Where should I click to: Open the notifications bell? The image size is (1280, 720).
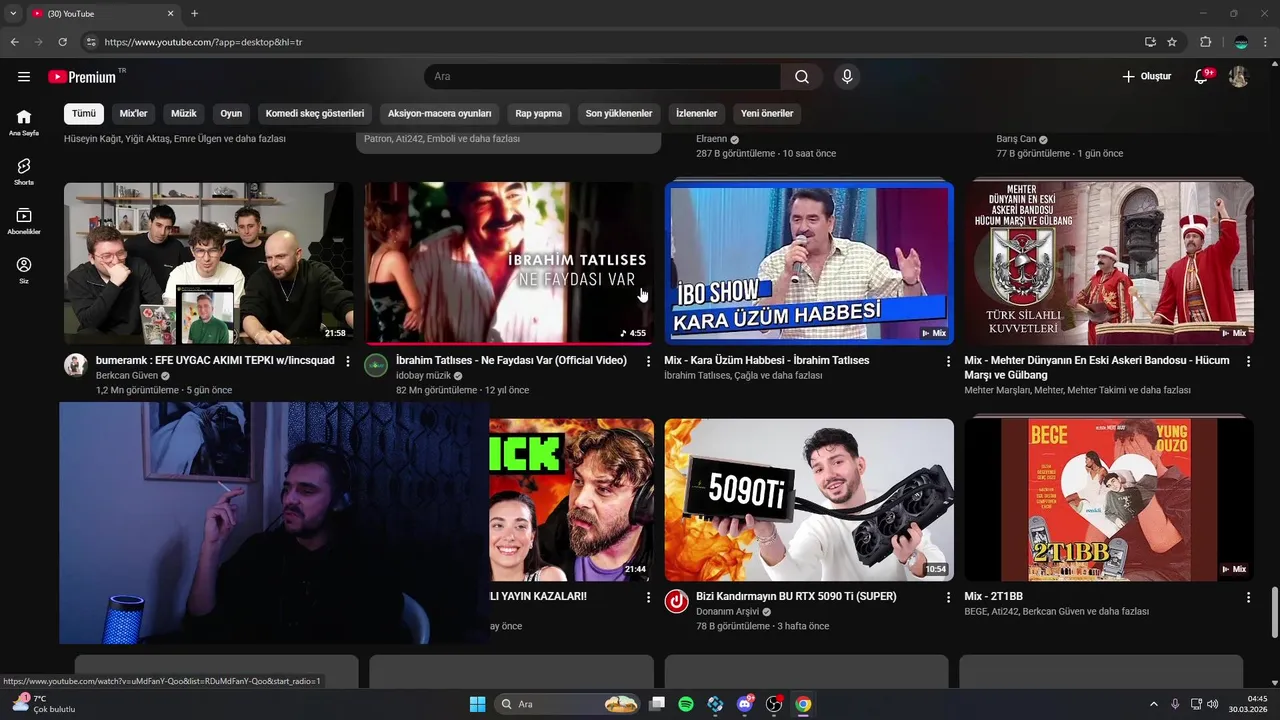[1202, 77]
